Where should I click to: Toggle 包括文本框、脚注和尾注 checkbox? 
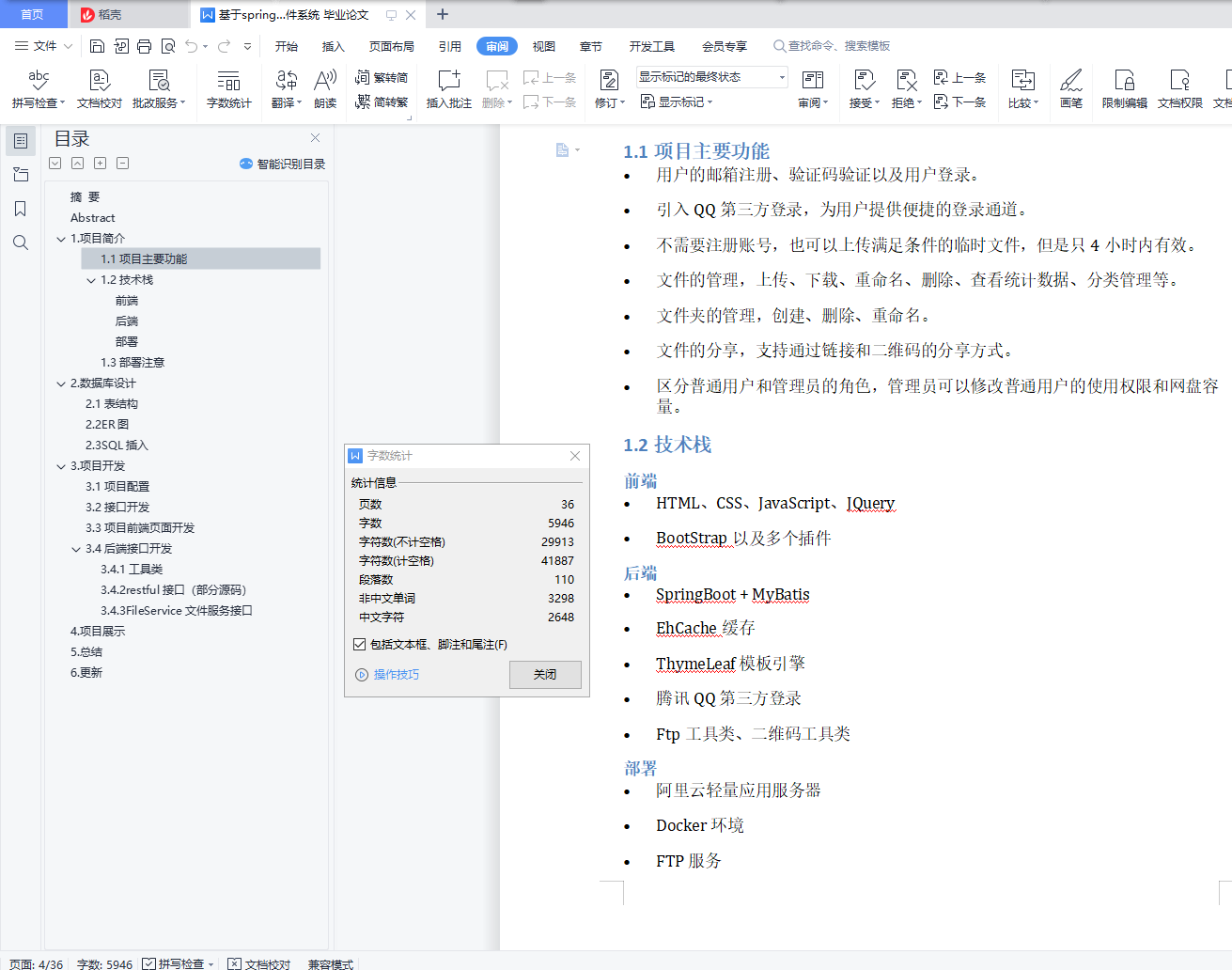coord(359,645)
